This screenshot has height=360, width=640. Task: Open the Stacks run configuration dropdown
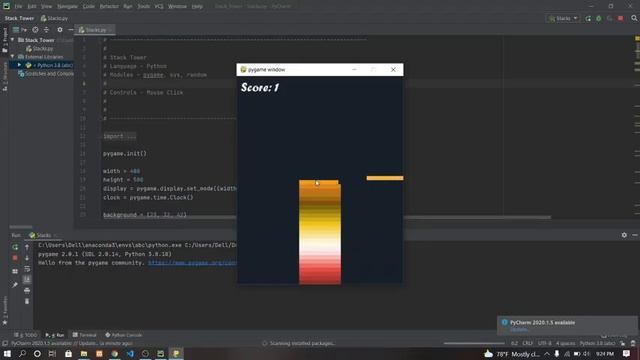click(563, 18)
